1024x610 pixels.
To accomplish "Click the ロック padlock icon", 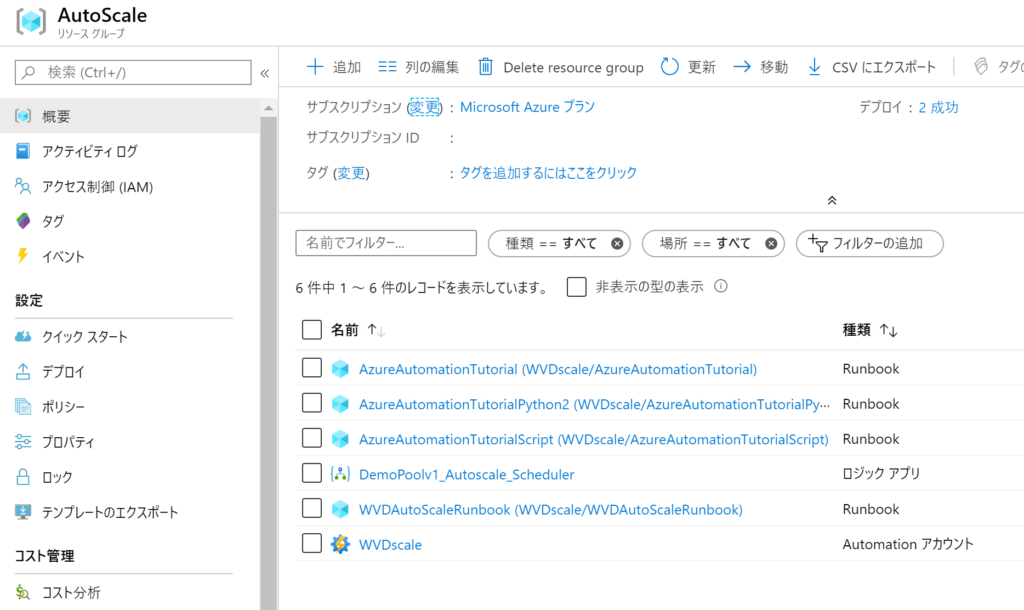I will coord(23,477).
